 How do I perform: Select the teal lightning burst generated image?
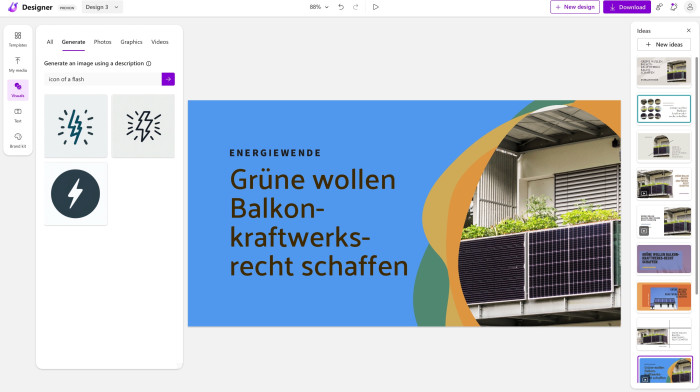pos(76,126)
